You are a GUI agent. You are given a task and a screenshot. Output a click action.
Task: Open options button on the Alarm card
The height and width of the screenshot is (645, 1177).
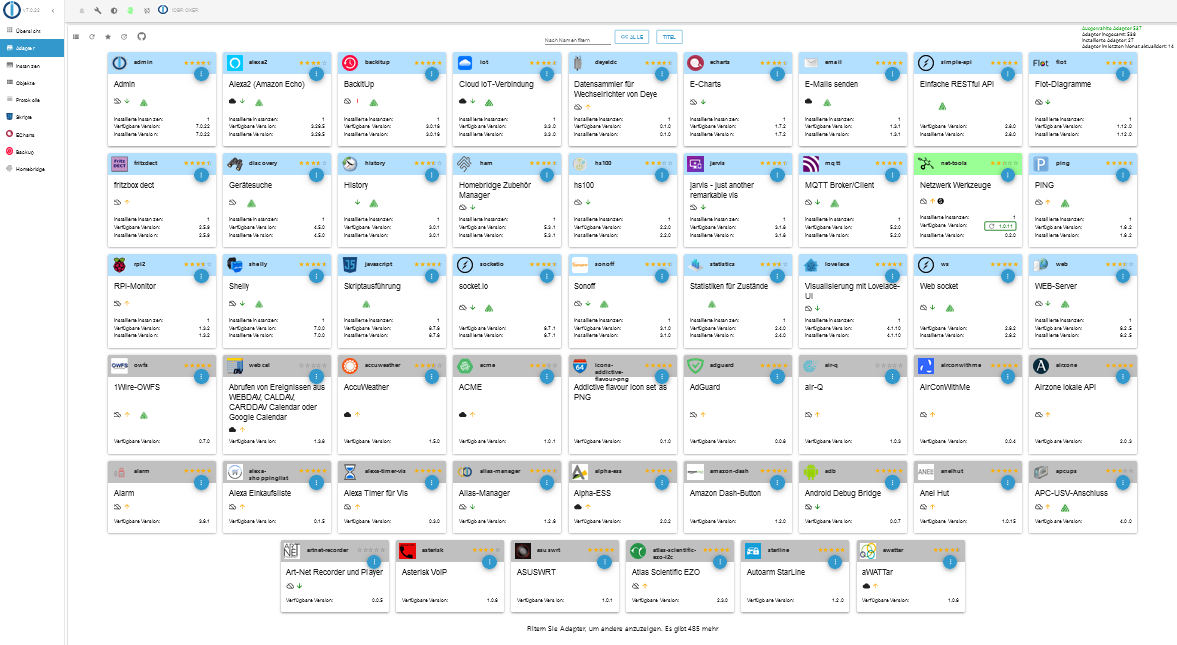[x=201, y=483]
